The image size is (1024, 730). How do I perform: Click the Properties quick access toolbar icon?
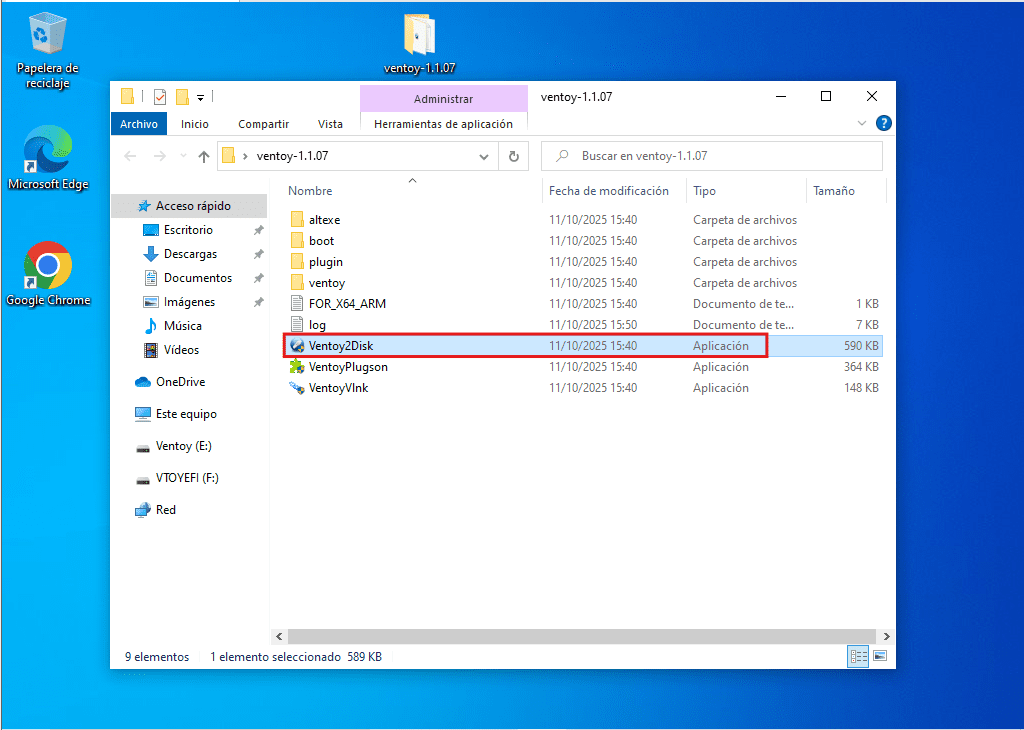coord(160,97)
